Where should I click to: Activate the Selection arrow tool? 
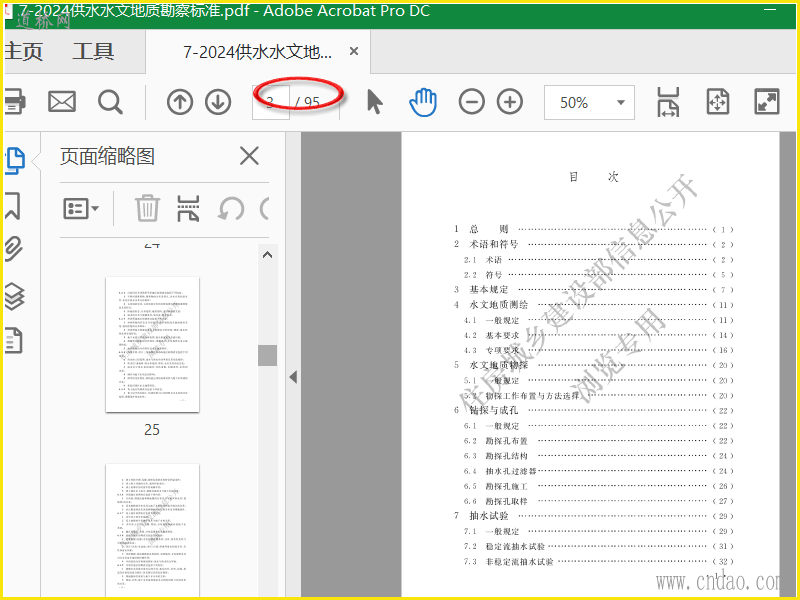[374, 102]
